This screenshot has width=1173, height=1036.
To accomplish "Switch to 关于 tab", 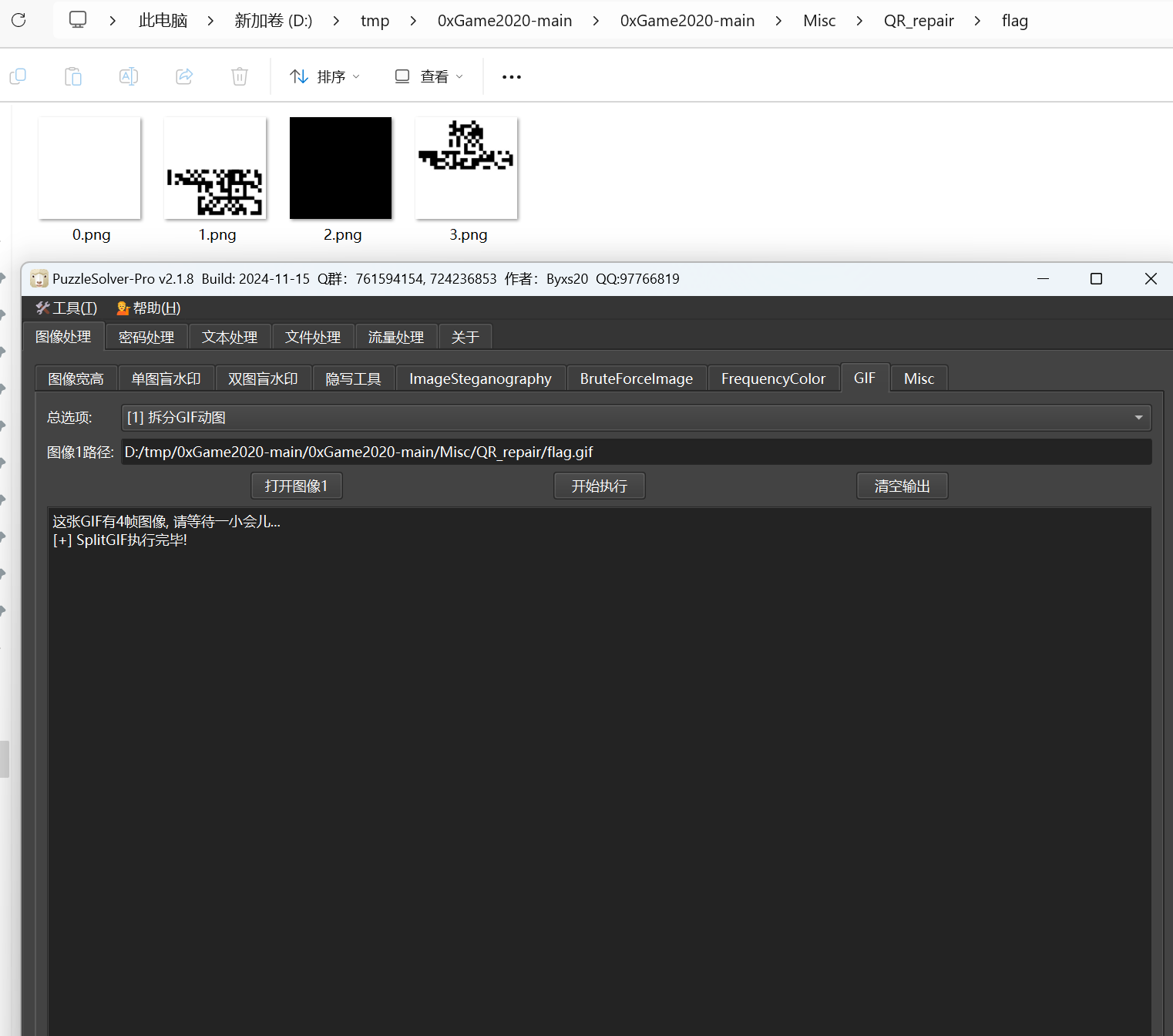I will coord(466,338).
